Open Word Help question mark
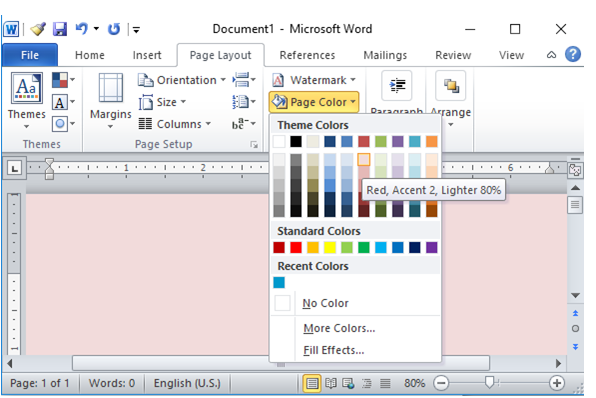The height and width of the screenshot is (398, 596). 573,54
